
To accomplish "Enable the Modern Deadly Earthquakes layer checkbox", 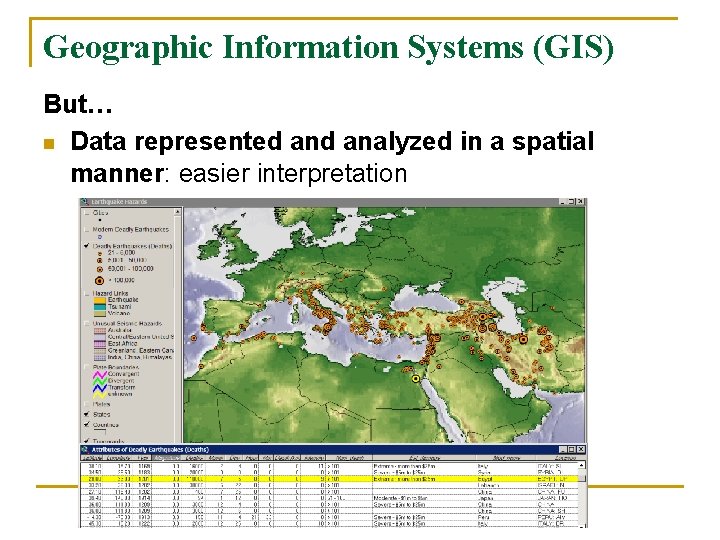I will [86, 230].
